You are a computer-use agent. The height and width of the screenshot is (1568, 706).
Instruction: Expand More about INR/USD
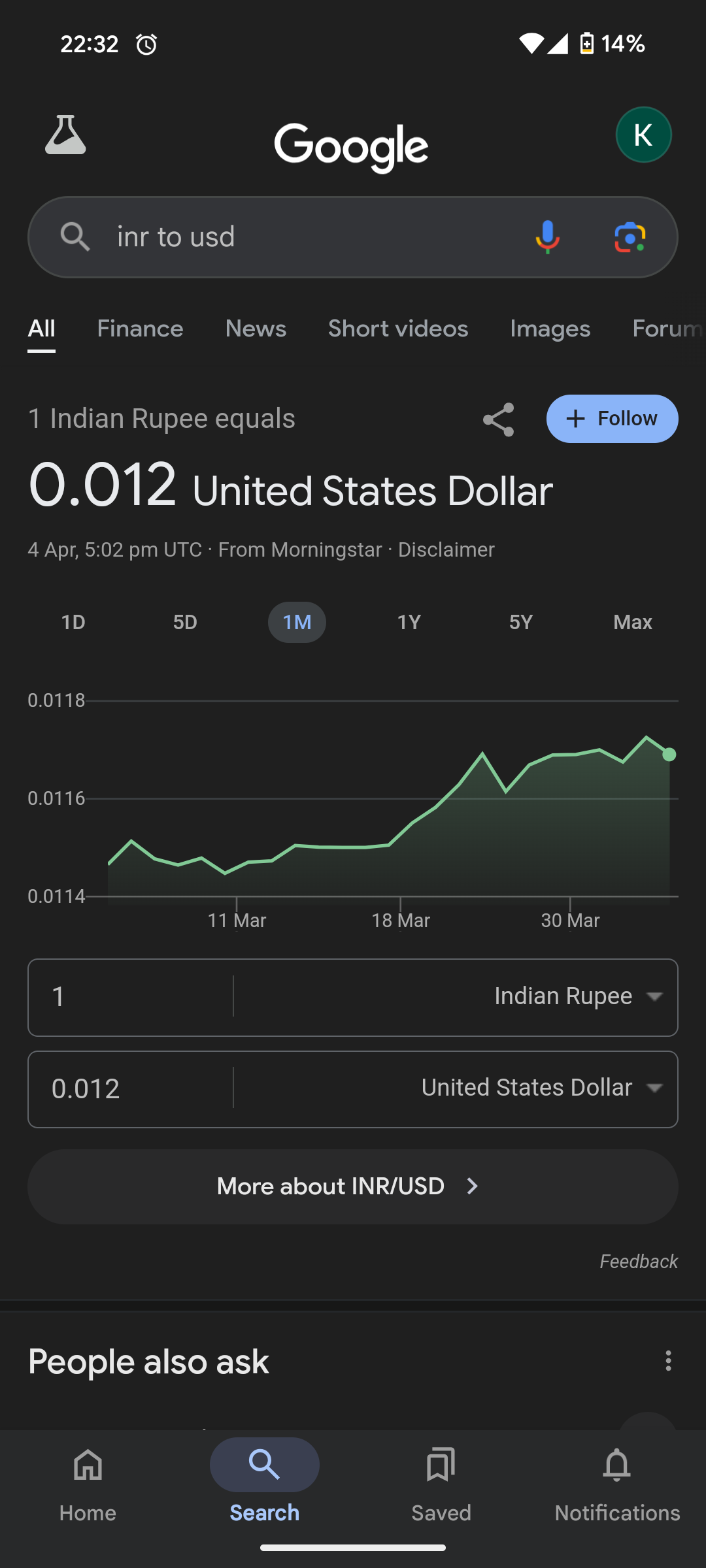(x=353, y=1186)
